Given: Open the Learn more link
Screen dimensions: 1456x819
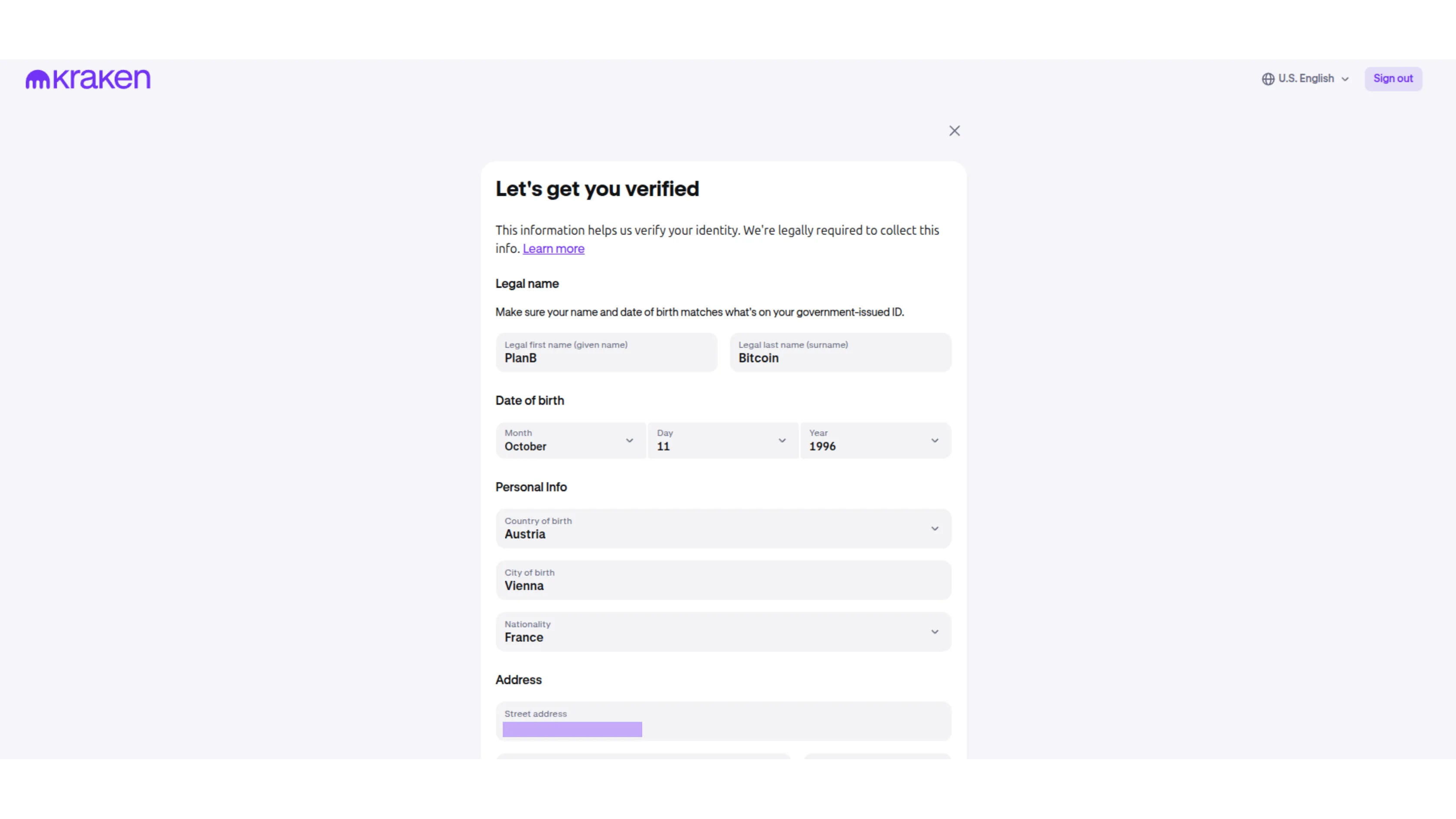Looking at the screenshot, I should coord(553,249).
